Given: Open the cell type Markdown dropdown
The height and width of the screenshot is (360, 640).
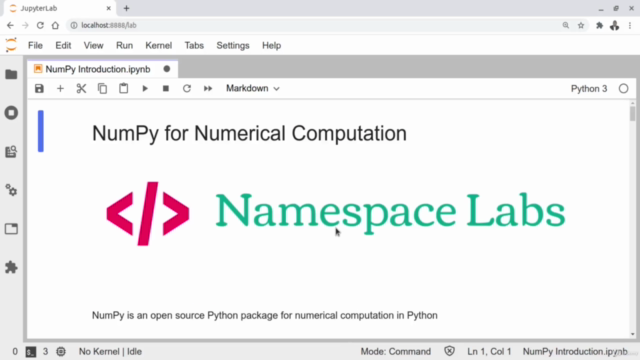Looking at the screenshot, I should click(x=253, y=89).
